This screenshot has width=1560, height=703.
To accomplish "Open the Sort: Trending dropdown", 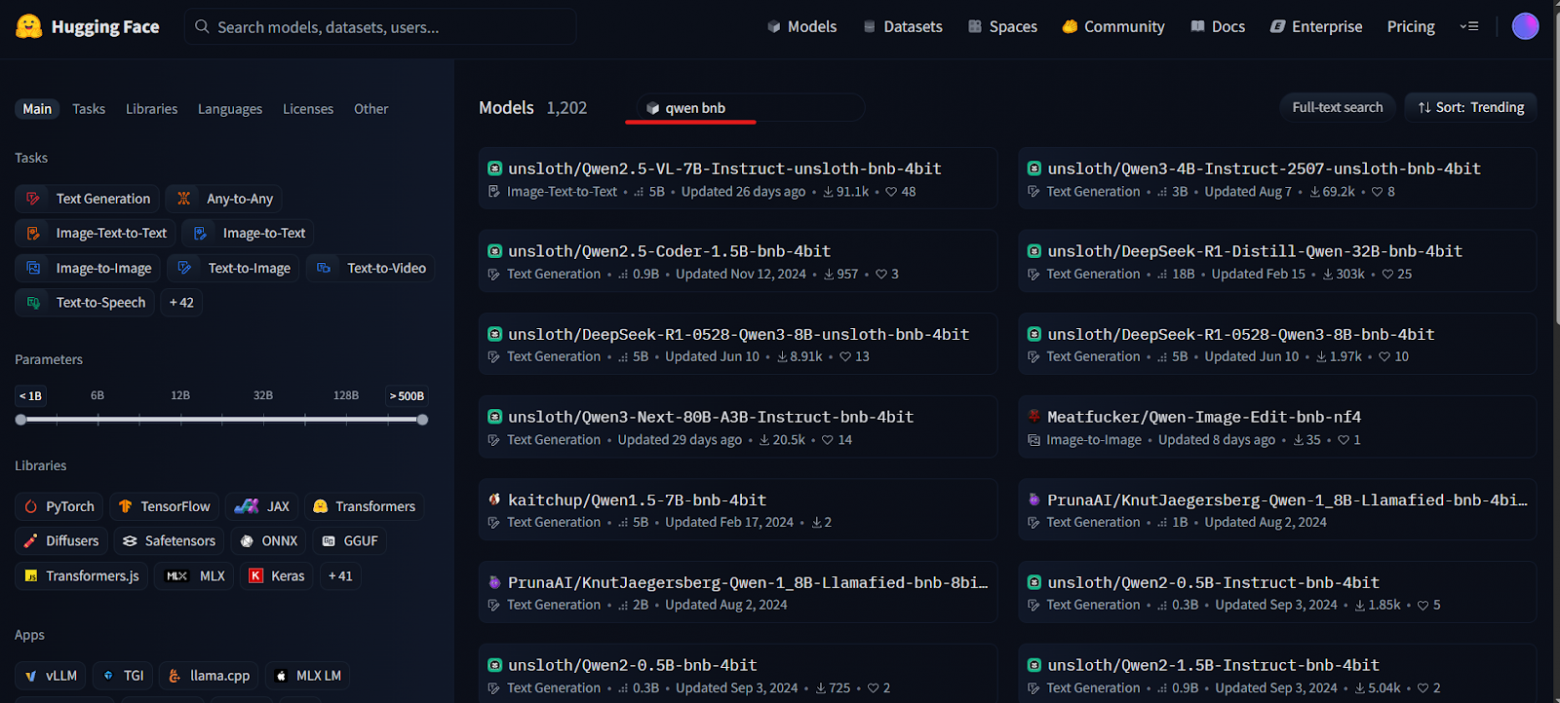I will click(x=1470, y=107).
